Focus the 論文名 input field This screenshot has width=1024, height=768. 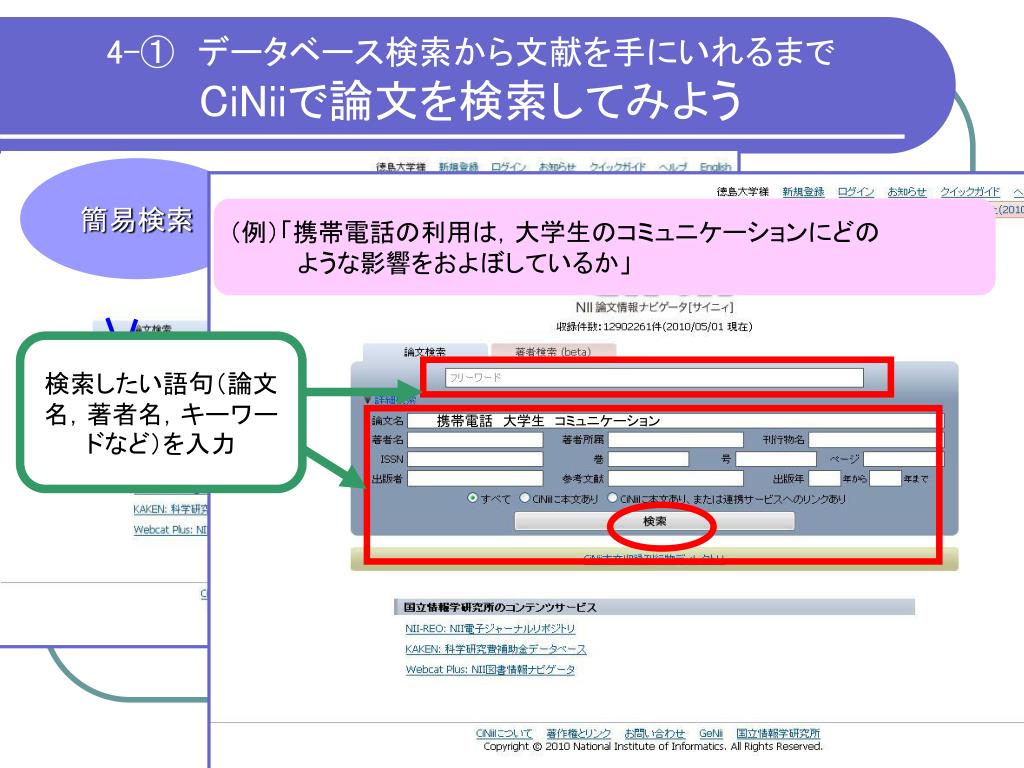click(x=675, y=421)
